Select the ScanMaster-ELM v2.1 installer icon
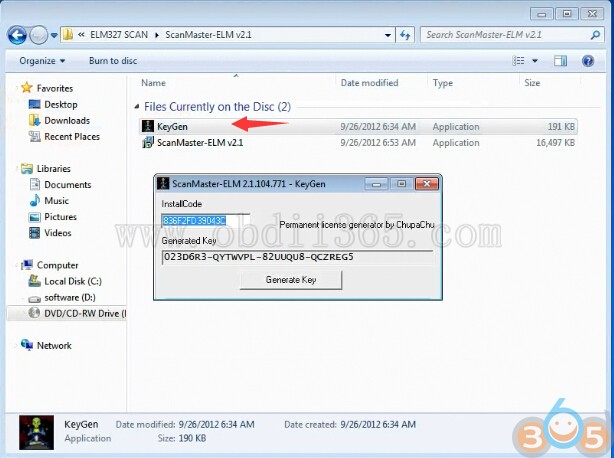The width and height of the screenshot is (614, 458). point(148,142)
